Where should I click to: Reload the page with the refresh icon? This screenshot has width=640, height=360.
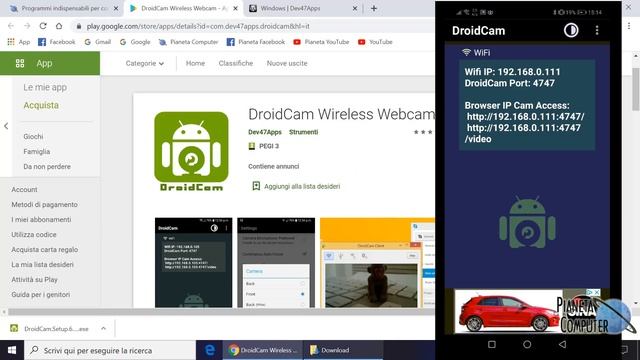point(43,26)
